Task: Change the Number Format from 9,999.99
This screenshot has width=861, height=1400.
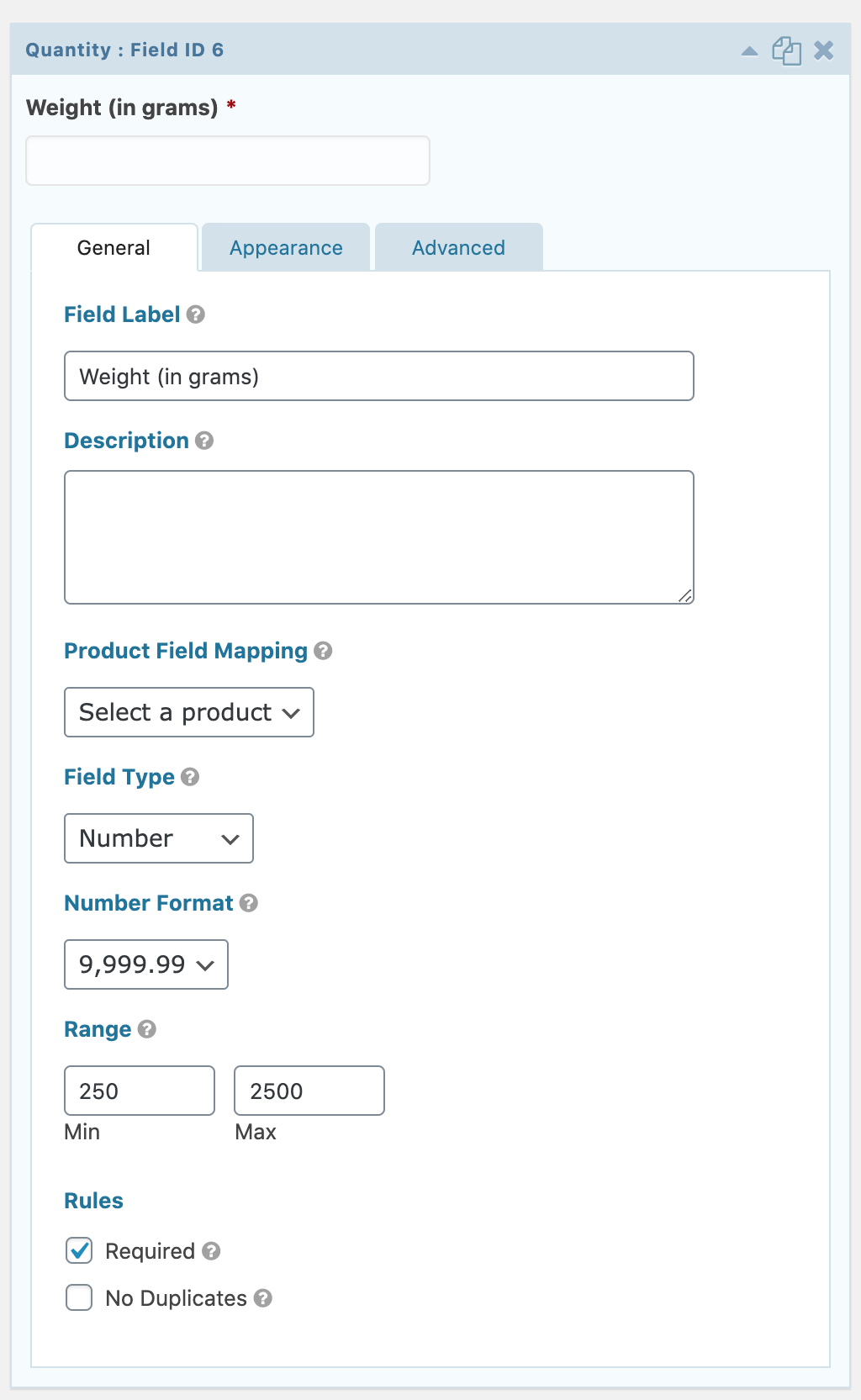Action: coord(145,964)
